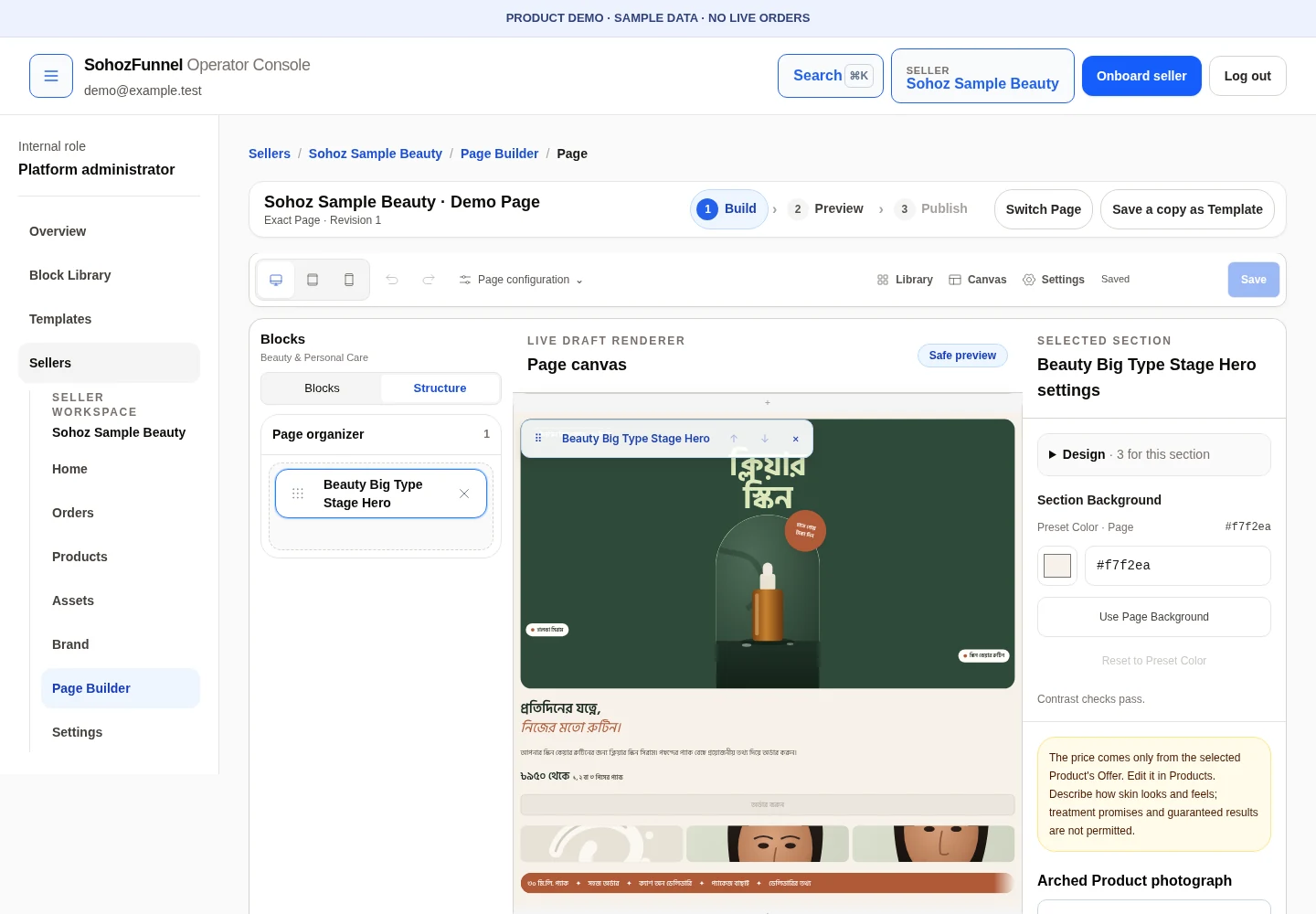Switch to the Structure tab
1316x914 pixels.
click(x=440, y=388)
